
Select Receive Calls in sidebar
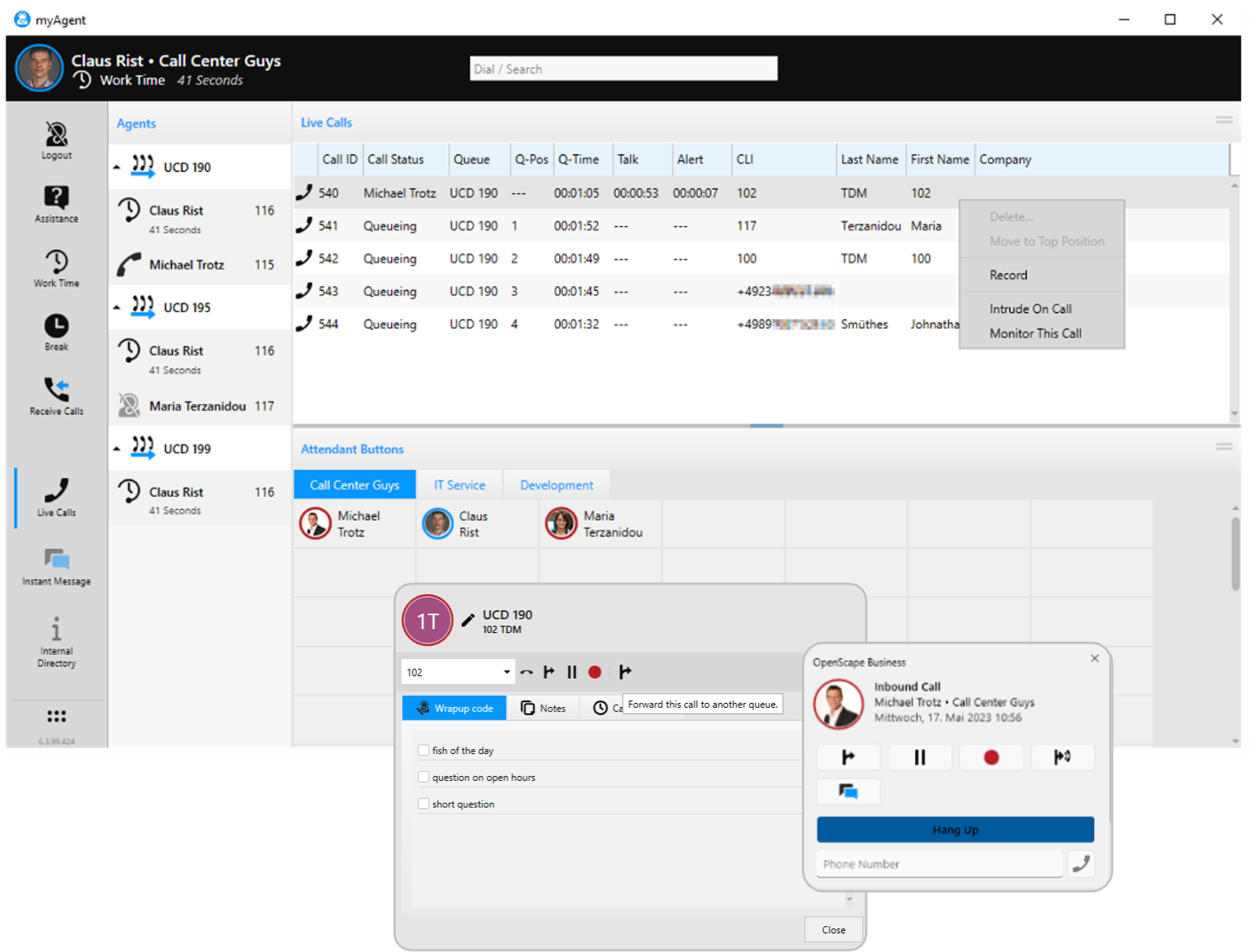57,396
